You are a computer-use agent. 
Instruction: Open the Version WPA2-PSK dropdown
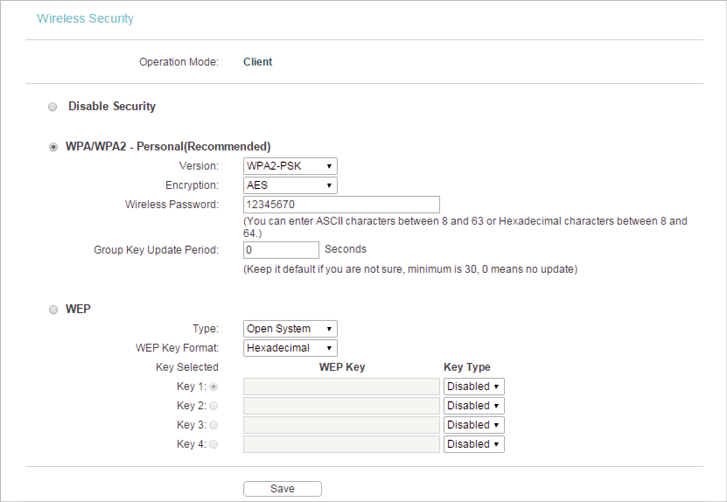point(290,166)
